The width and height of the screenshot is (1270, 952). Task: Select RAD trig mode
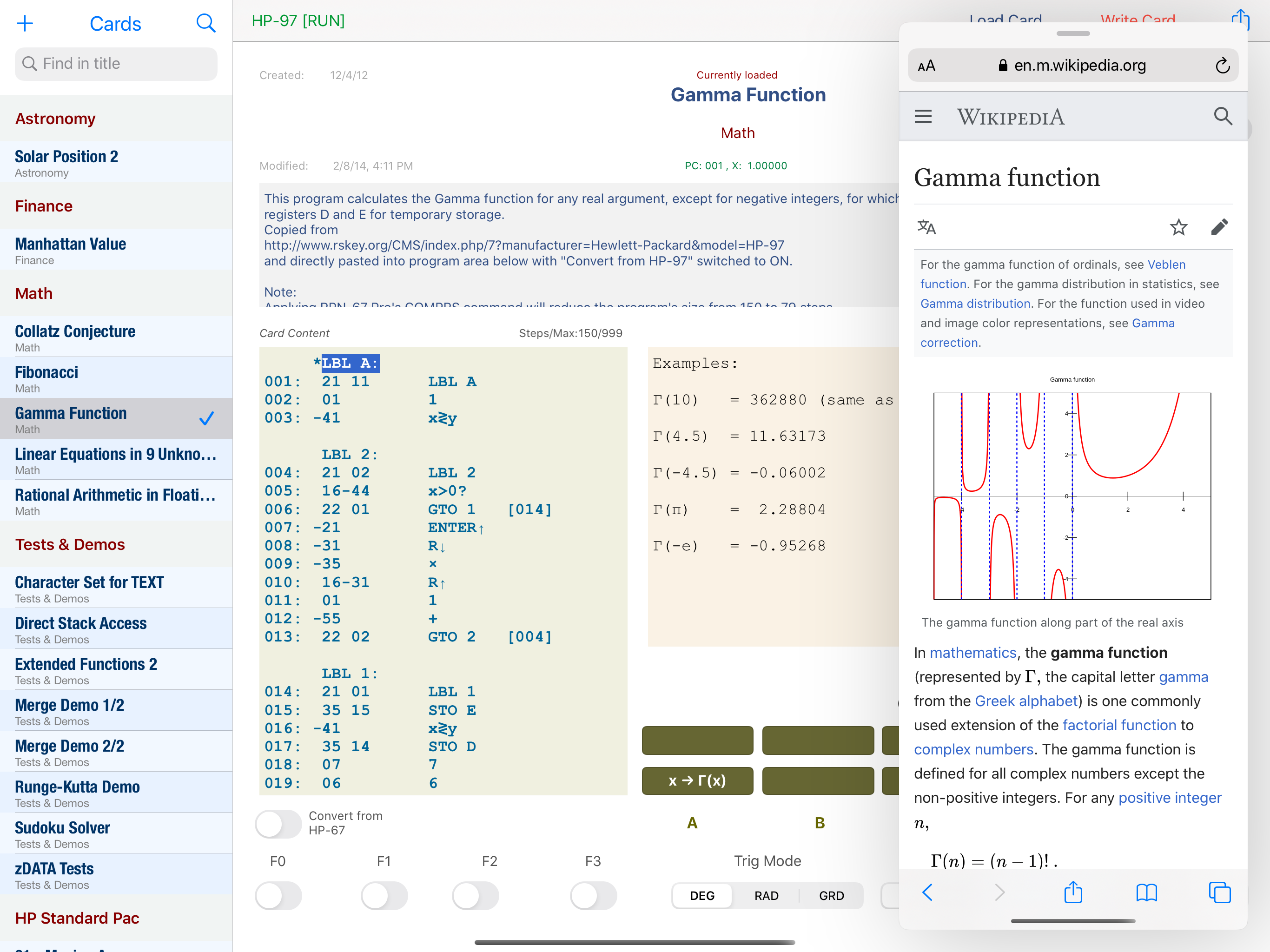[767, 896]
